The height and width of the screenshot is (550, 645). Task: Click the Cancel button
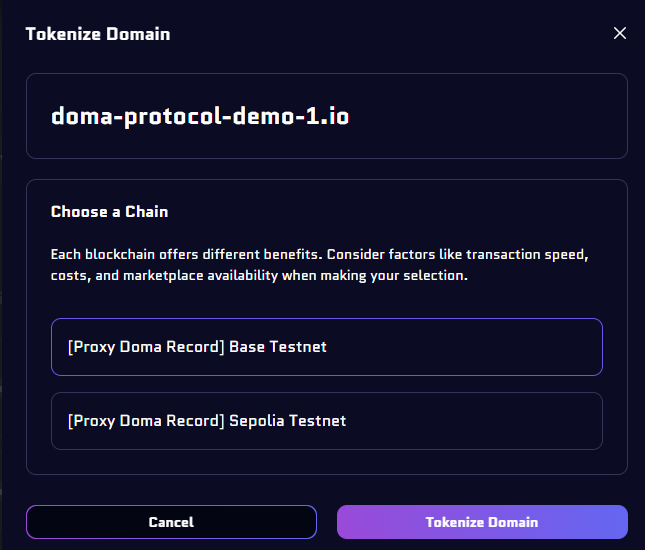point(171,522)
